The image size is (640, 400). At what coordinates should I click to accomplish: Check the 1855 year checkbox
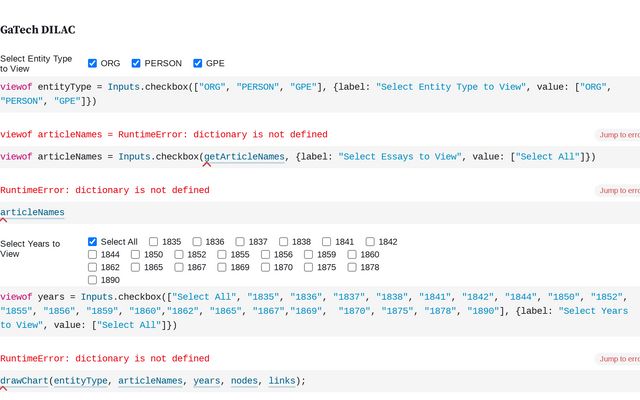click(x=222, y=254)
